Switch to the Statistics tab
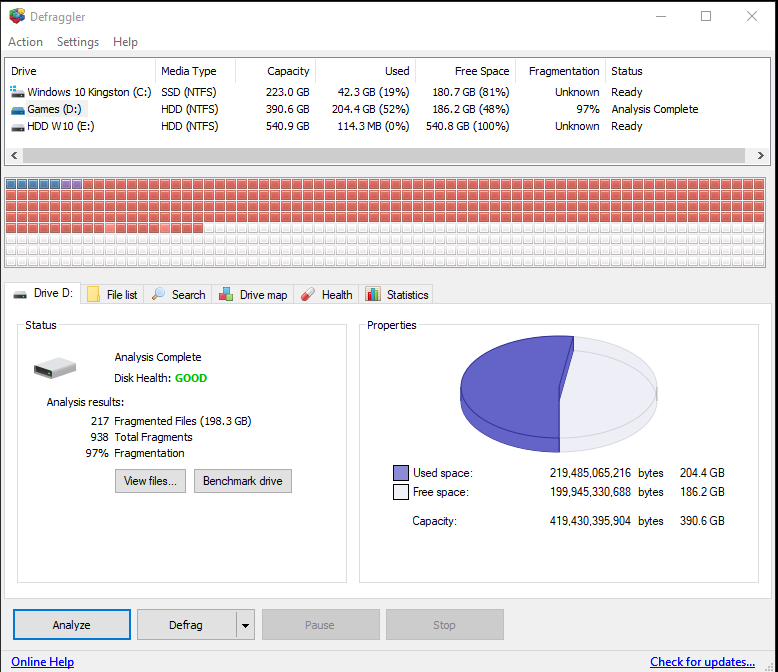Viewport: 778px width, 672px height. coord(396,294)
